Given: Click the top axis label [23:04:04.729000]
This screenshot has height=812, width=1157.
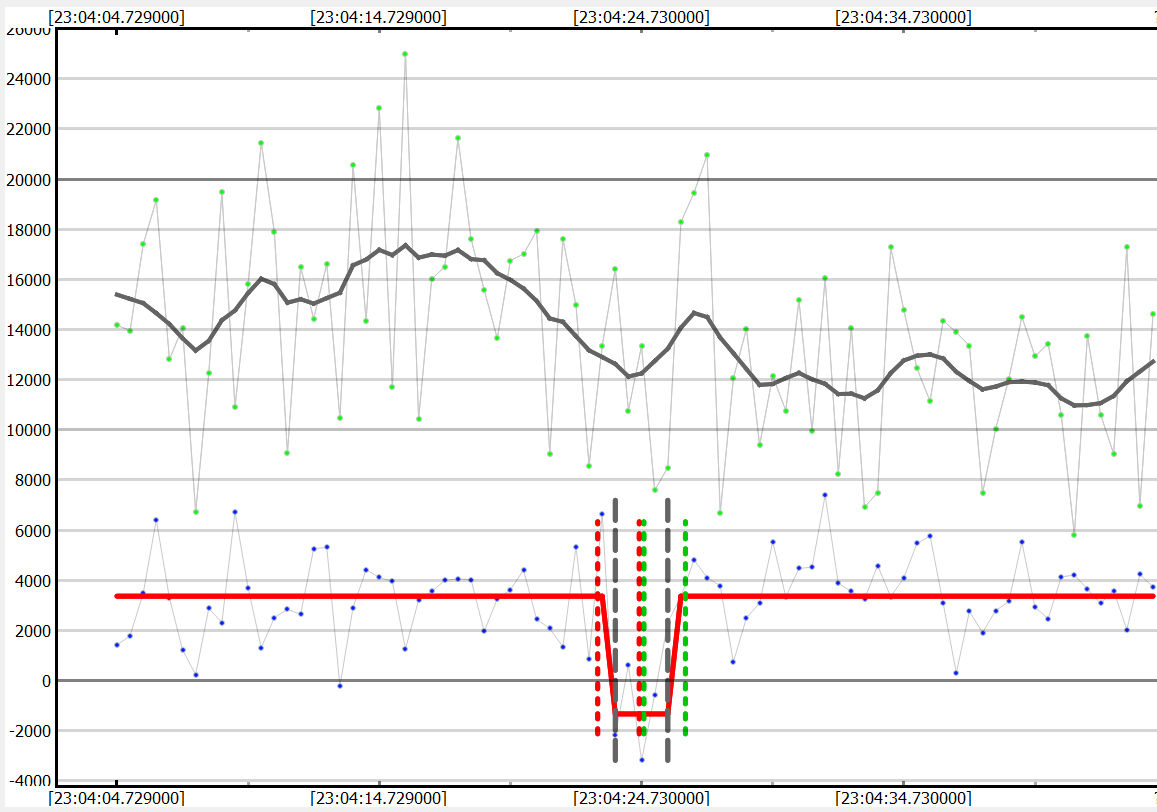Looking at the screenshot, I should 117,17.
